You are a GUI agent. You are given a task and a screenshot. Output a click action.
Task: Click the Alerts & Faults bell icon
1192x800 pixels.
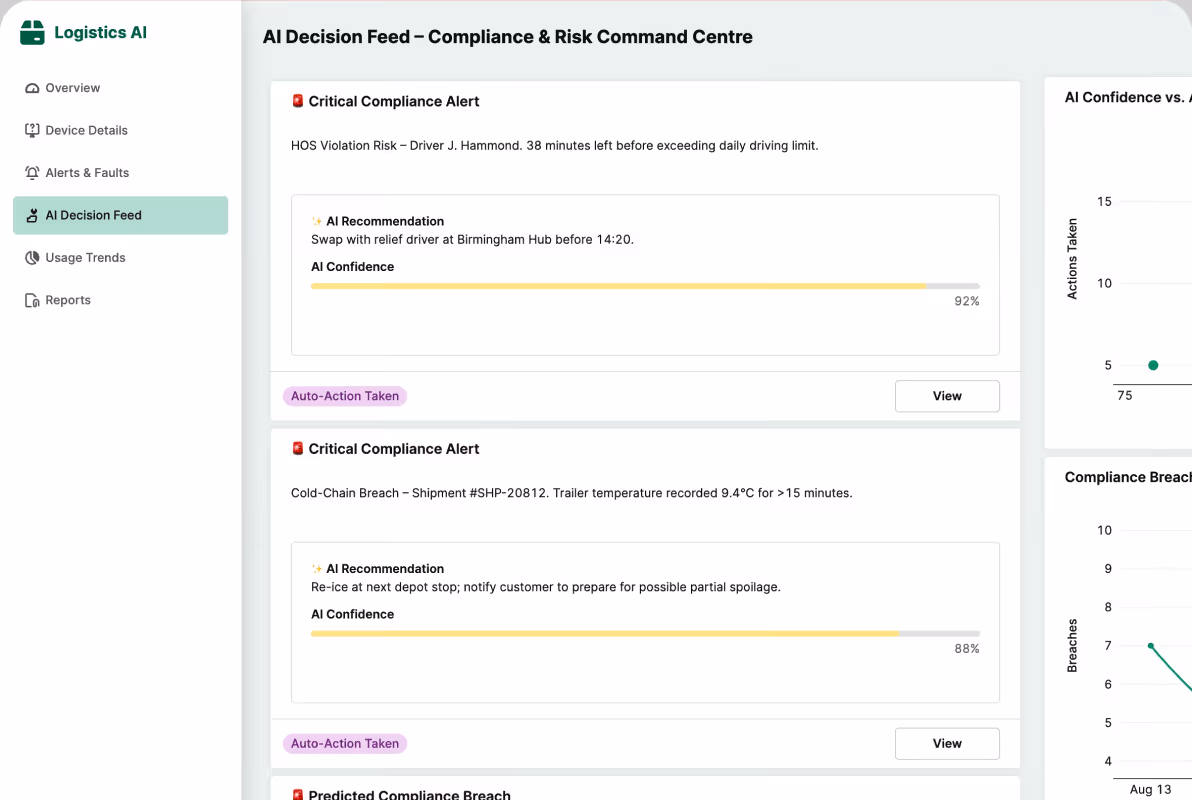pos(32,173)
